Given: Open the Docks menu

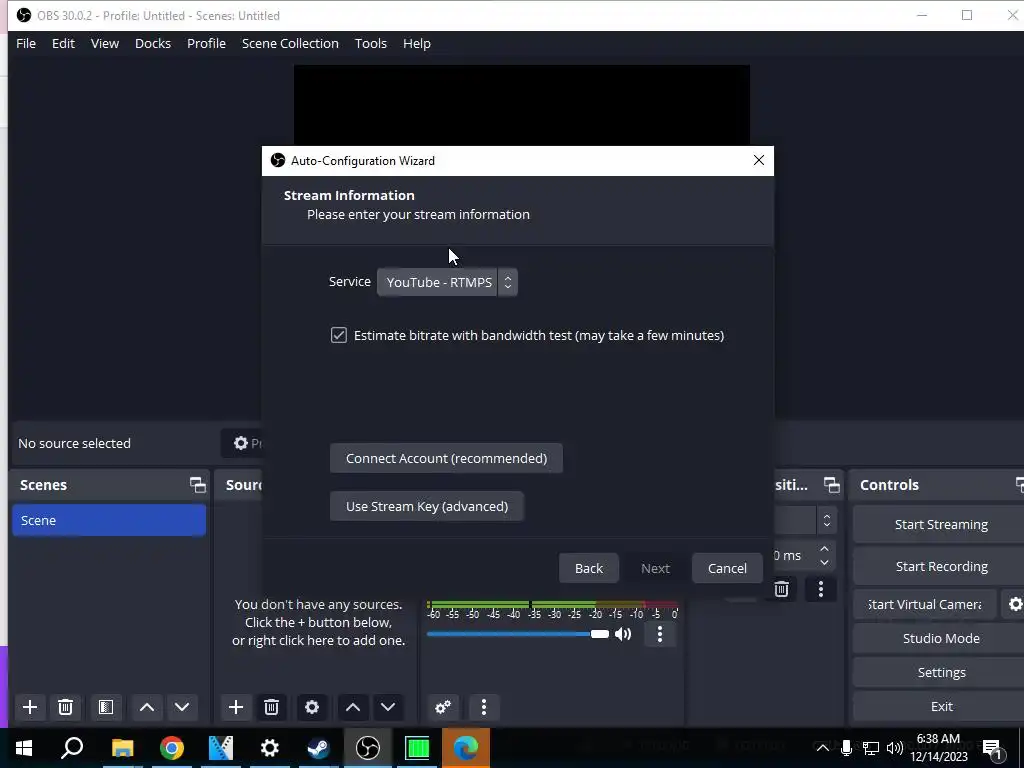Looking at the screenshot, I should pyautogui.click(x=153, y=43).
